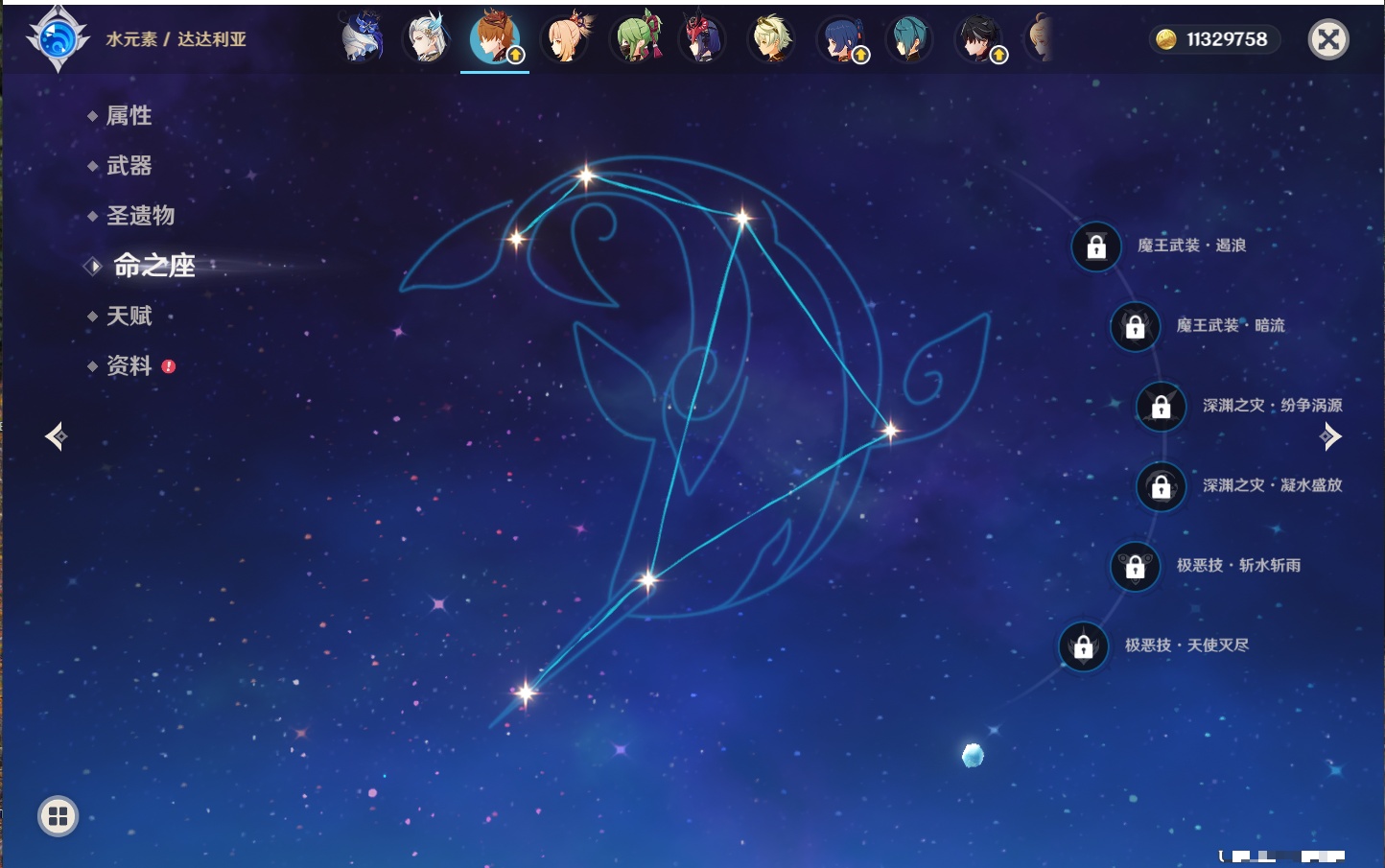Click the topmost constellation star node

tap(585, 176)
